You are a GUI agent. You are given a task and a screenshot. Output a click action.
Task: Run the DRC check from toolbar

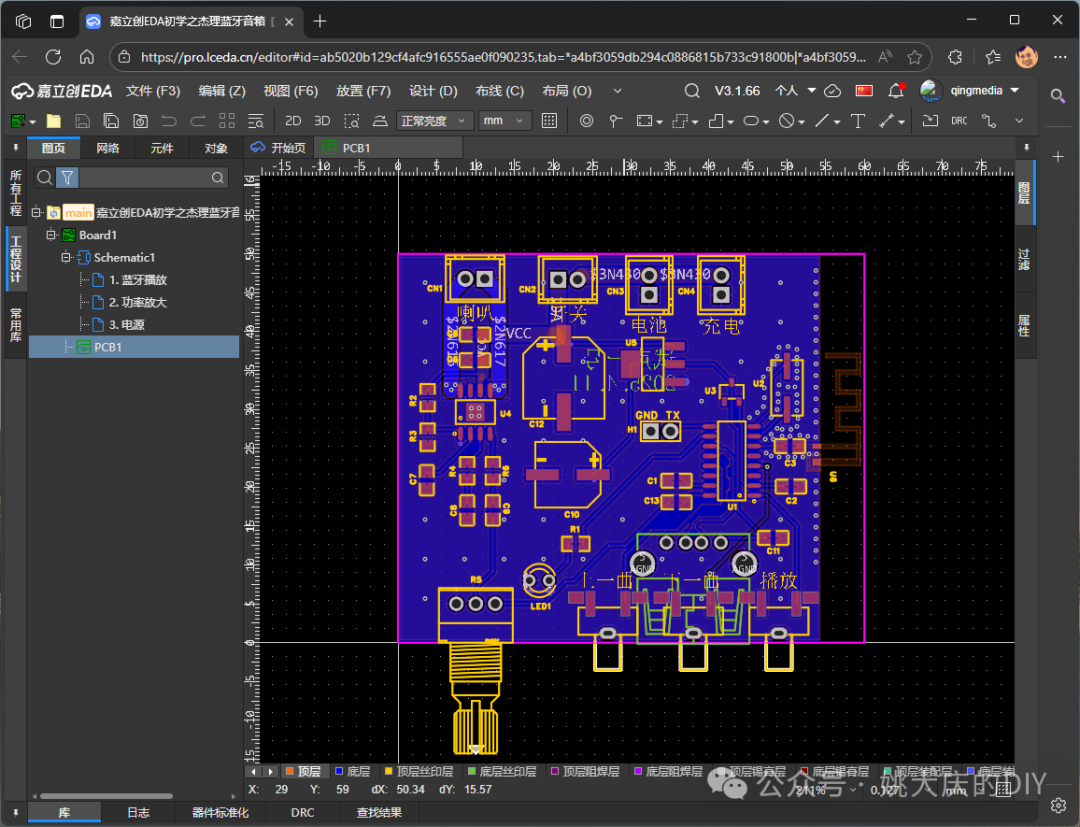959,121
